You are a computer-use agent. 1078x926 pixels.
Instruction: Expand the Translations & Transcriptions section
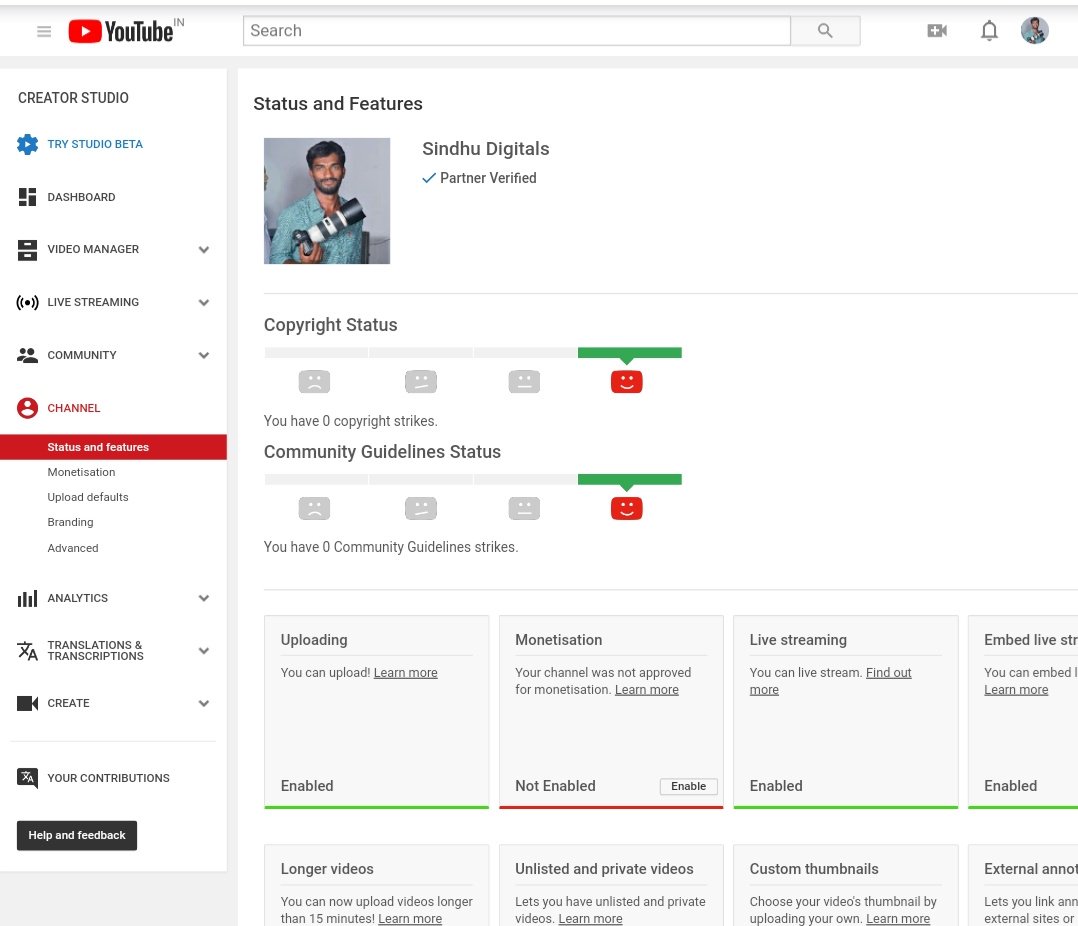204,650
